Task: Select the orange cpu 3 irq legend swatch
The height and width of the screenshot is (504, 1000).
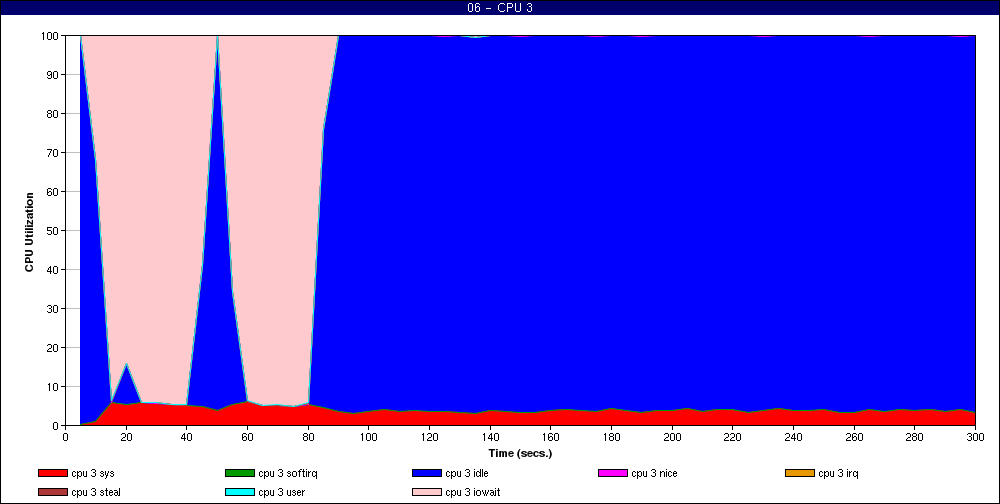Action: (x=800, y=473)
